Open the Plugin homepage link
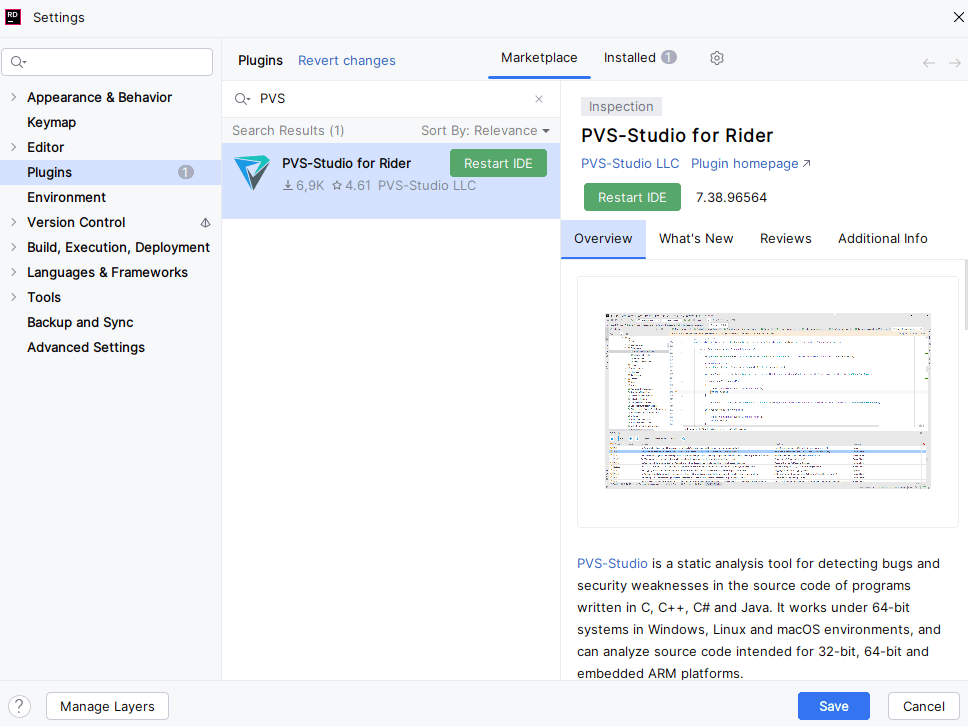968x726 pixels. click(750, 163)
